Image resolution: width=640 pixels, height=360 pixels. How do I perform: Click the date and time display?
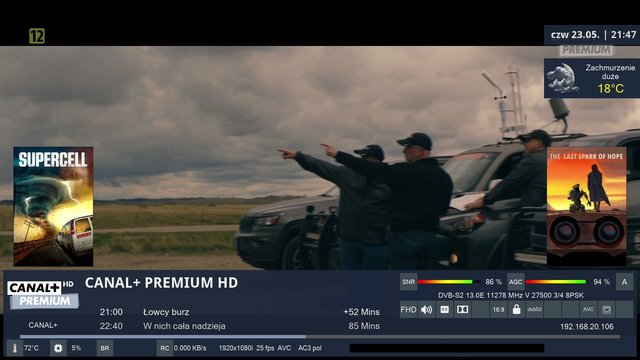(593, 35)
